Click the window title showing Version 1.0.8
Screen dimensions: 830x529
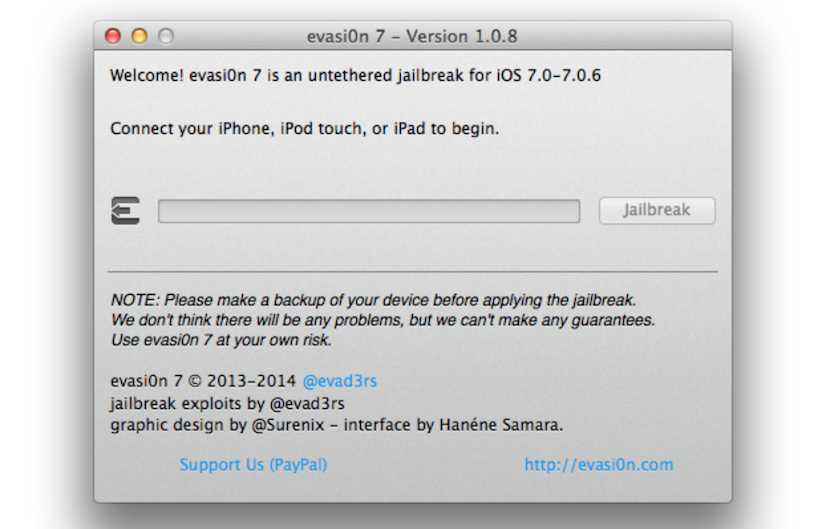tap(412, 36)
